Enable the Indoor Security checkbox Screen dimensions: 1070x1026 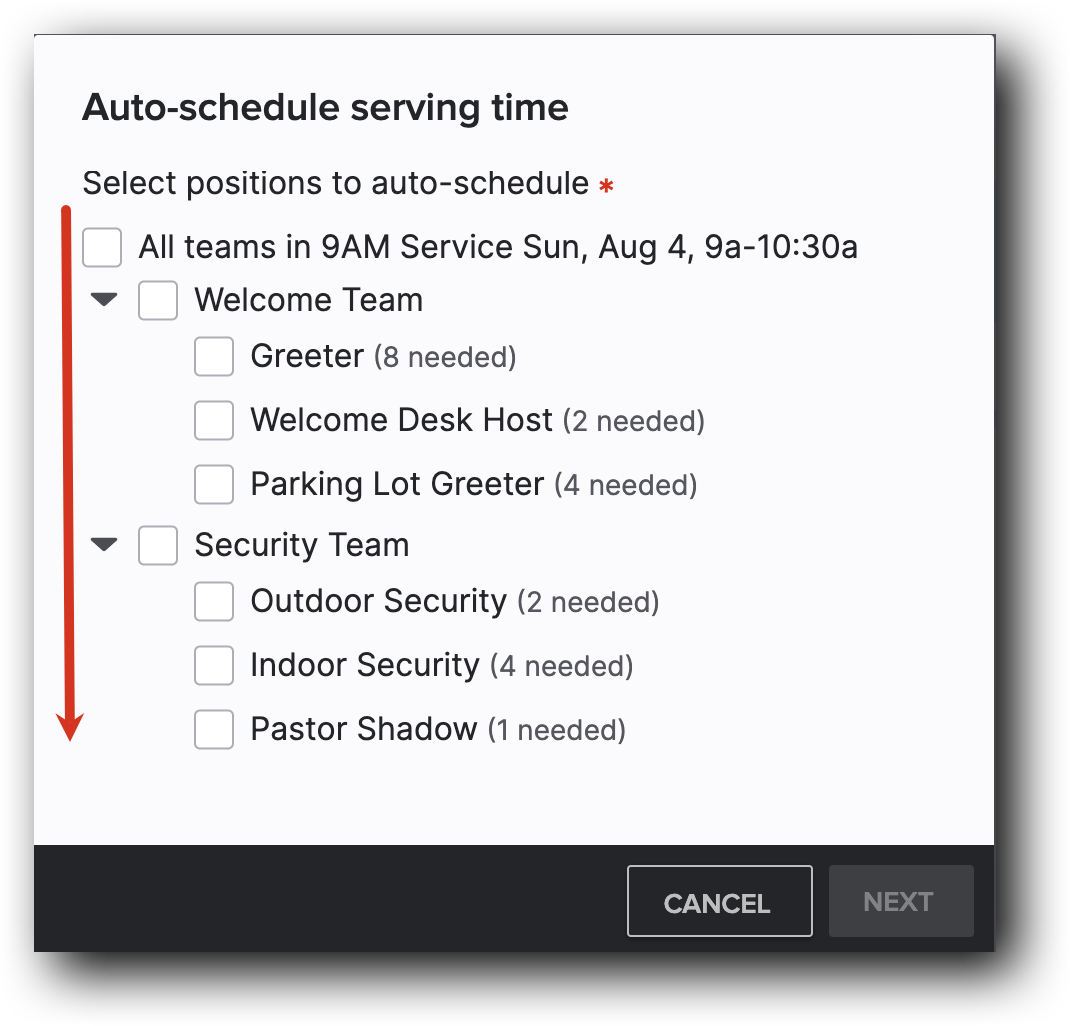coord(213,665)
